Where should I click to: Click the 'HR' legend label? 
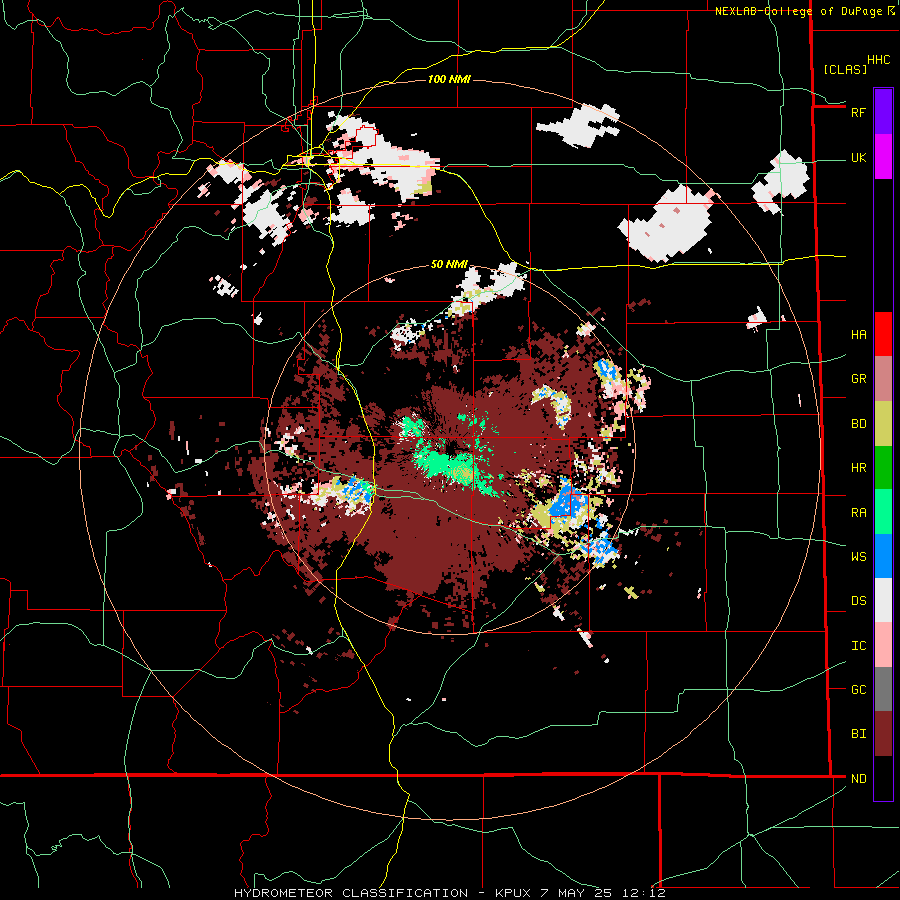[858, 468]
